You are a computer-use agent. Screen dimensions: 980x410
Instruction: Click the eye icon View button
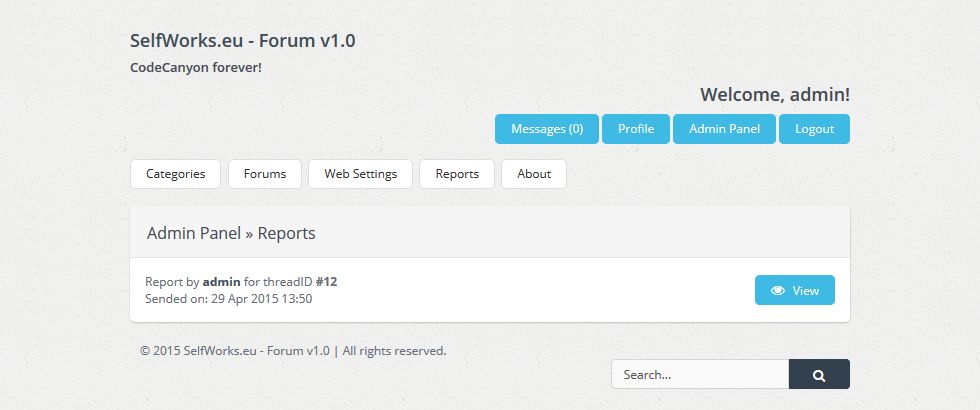[794, 290]
